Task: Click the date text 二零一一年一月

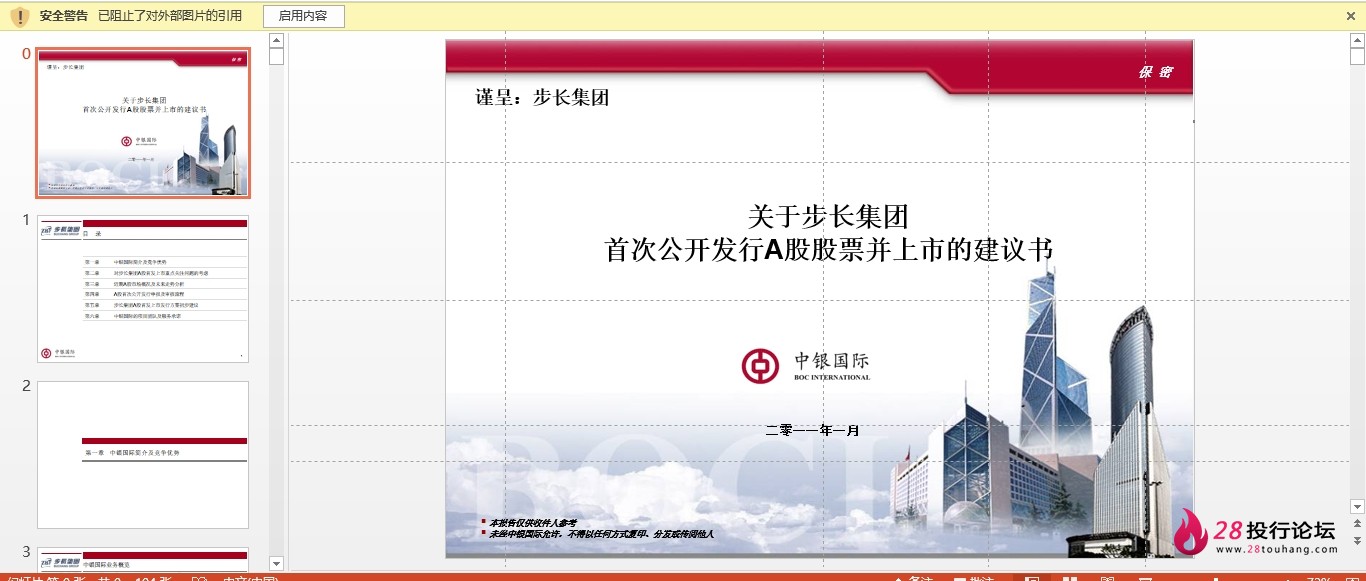Action: 812,431
